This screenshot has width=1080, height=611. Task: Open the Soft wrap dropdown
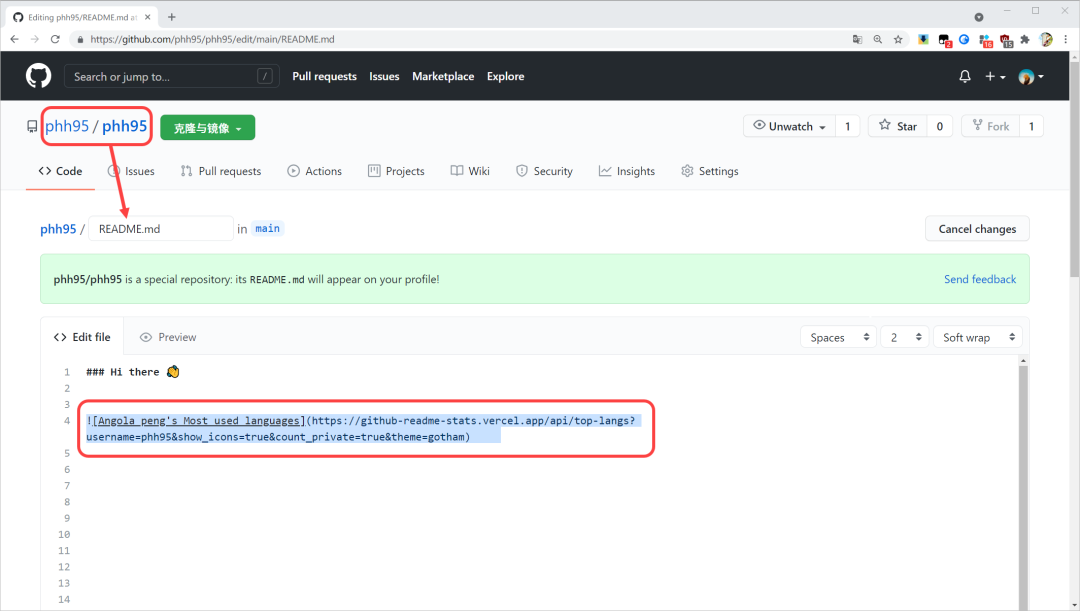coord(978,338)
